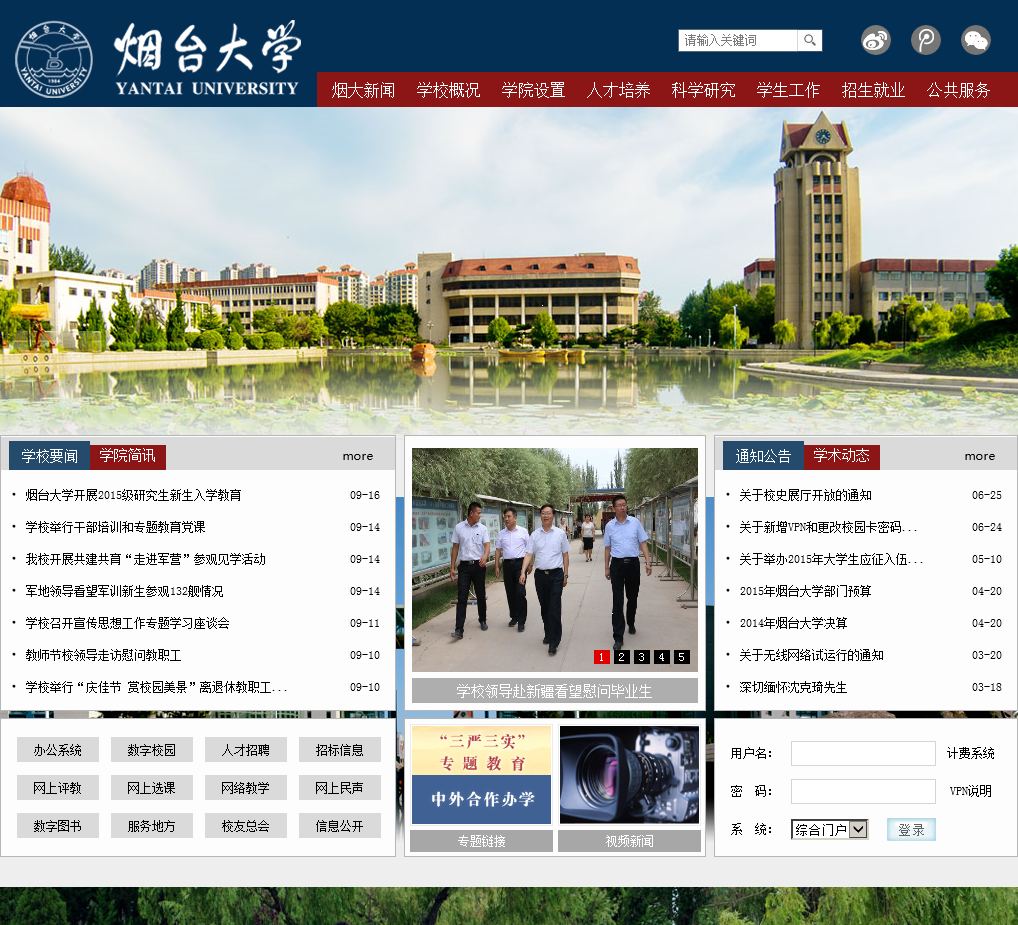1018x925 pixels.
Task: Select slide 5 in the photo carousel
Action: 682,657
